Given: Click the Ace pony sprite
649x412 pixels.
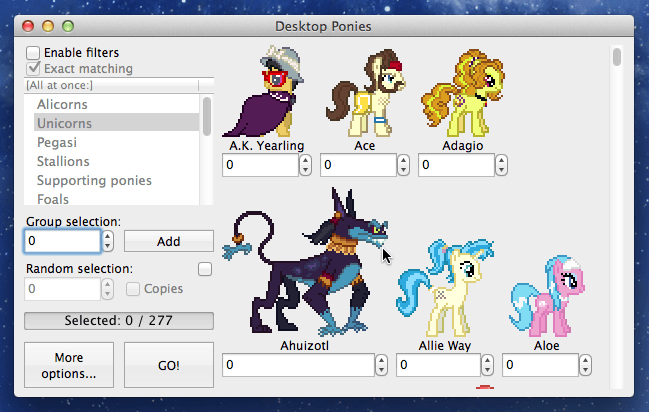Looking at the screenshot, I should click(365, 92).
